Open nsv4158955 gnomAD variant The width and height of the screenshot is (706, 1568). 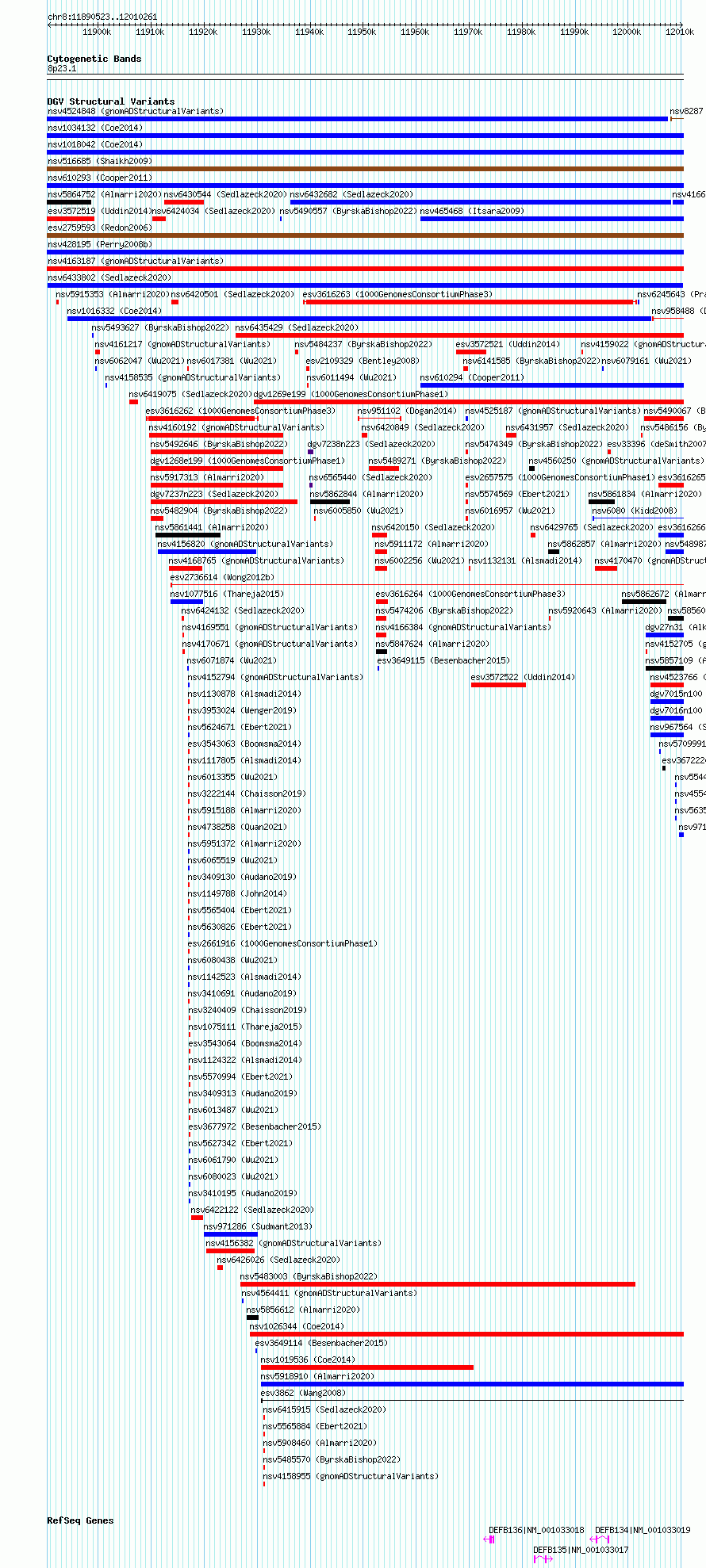coord(351,1476)
